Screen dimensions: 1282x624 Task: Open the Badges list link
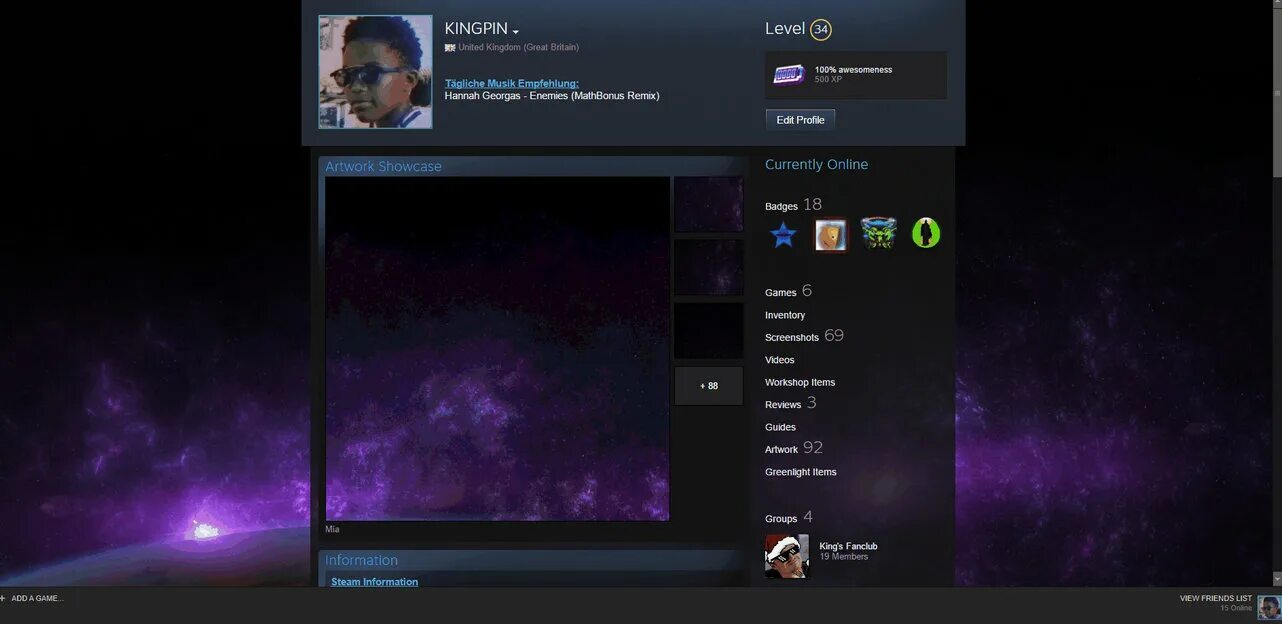tap(793, 205)
